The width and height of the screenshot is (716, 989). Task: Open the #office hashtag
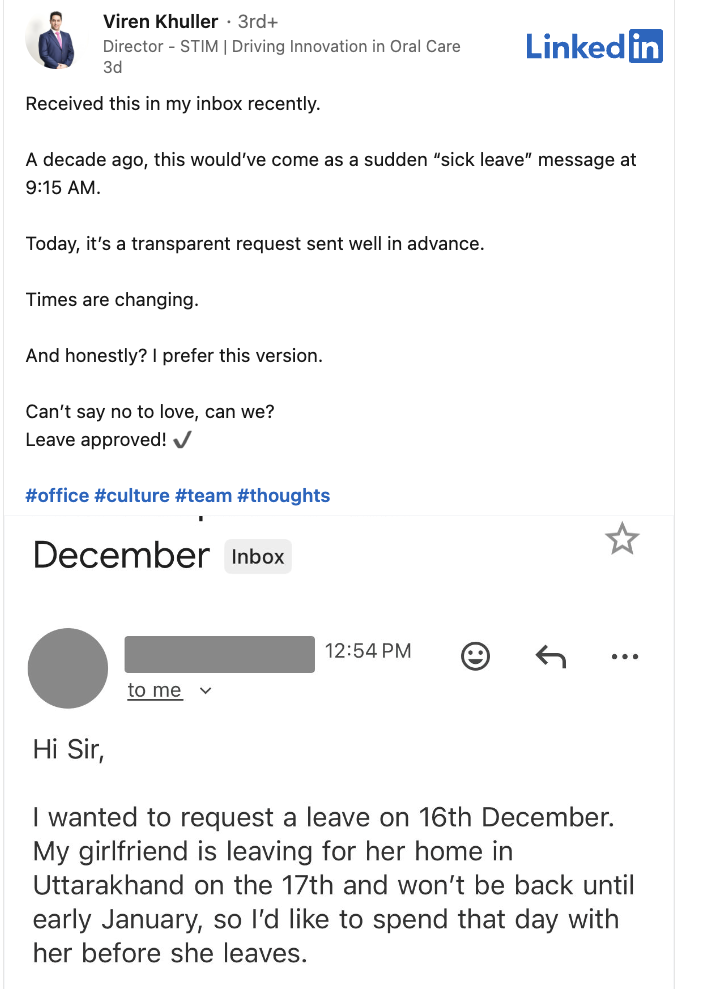[57, 495]
